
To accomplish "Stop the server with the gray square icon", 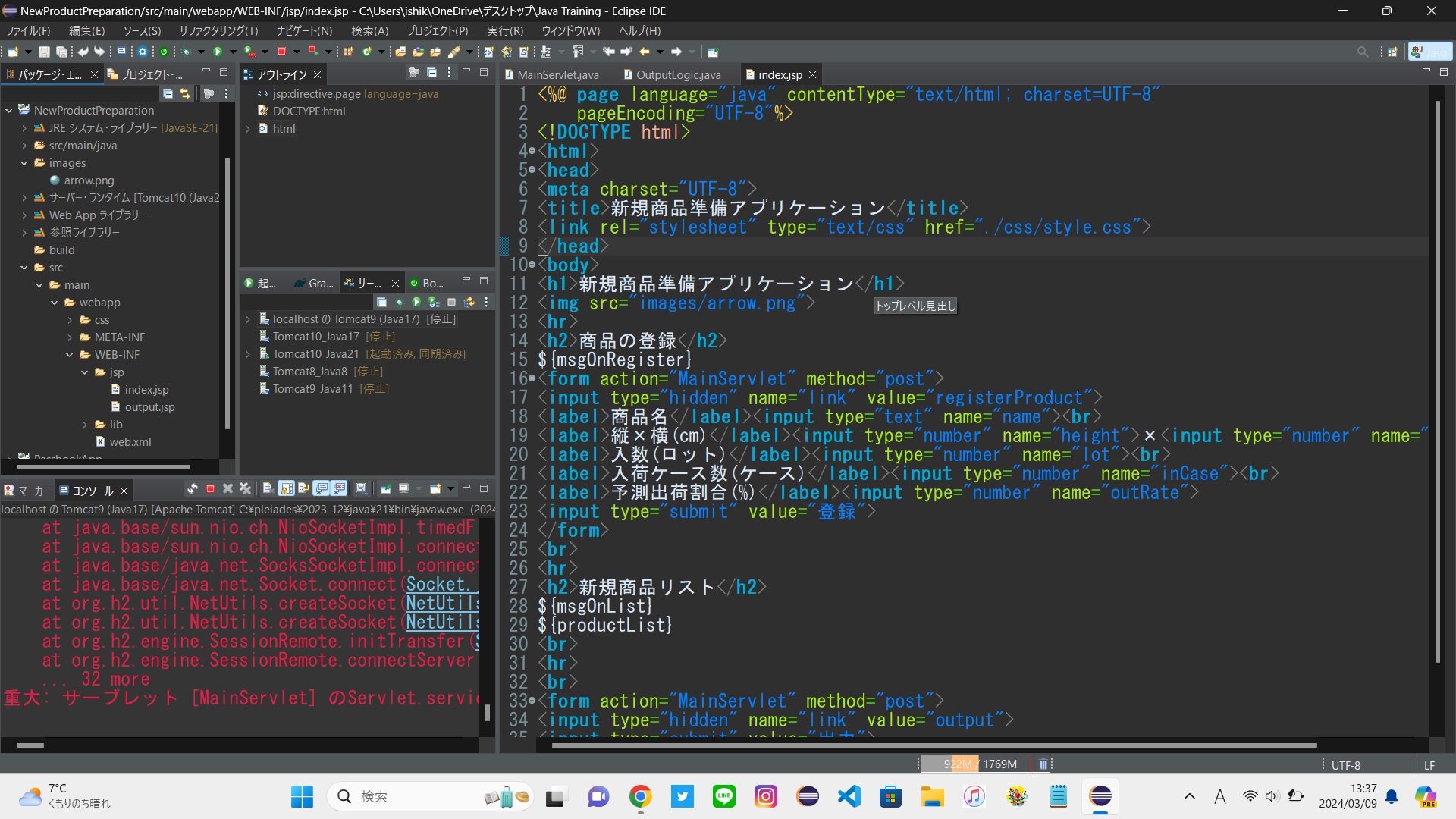I will point(451,303).
